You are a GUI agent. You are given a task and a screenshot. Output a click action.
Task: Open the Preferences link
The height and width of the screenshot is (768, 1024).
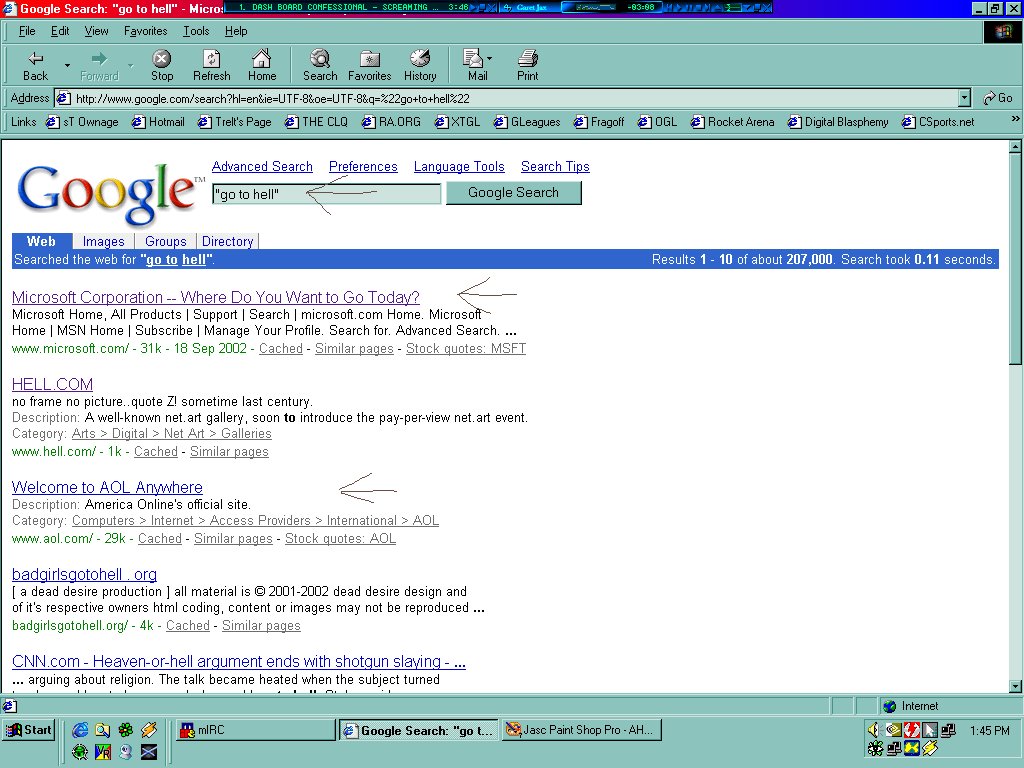[x=363, y=167]
